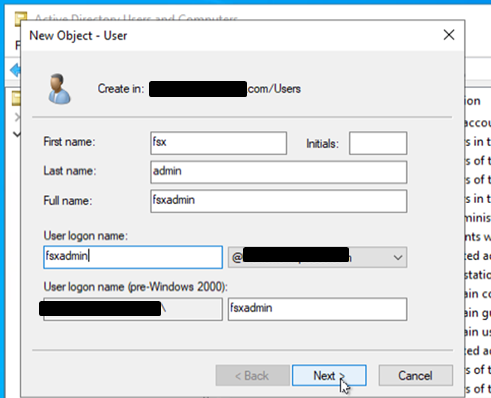Click the Cancel button
The height and width of the screenshot is (398, 491).
coord(415,375)
